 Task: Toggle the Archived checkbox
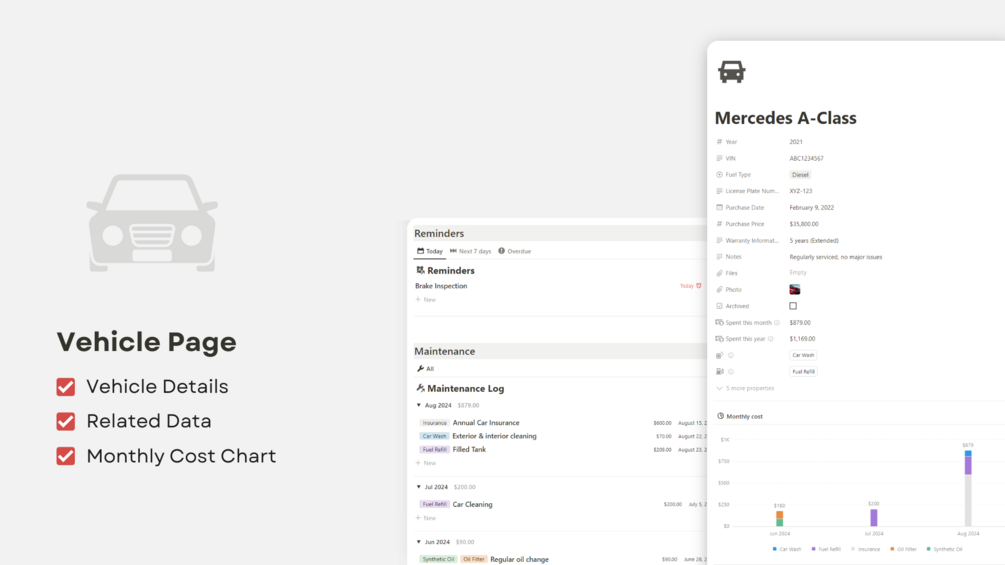793,306
